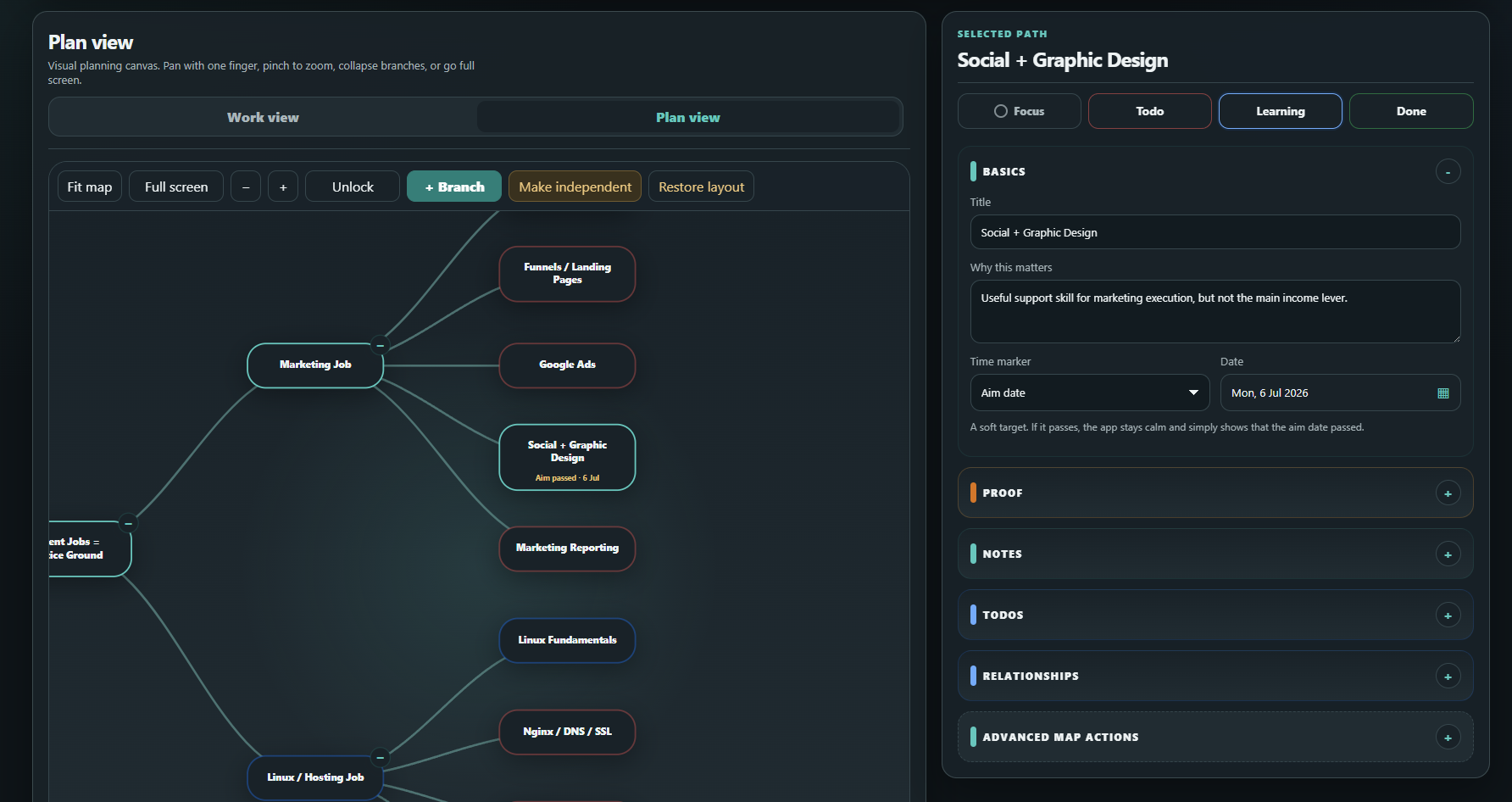Screen dimensions: 1512x802
Task: Set status to Todo
Action: pyautogui.click(x=1149, y=111)
